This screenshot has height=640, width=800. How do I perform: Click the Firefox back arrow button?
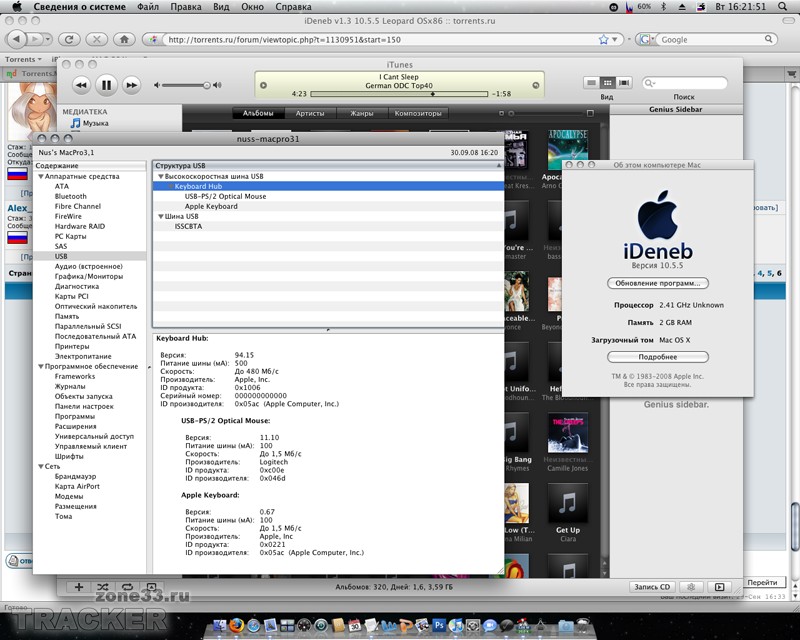click(x=17, y=39)
